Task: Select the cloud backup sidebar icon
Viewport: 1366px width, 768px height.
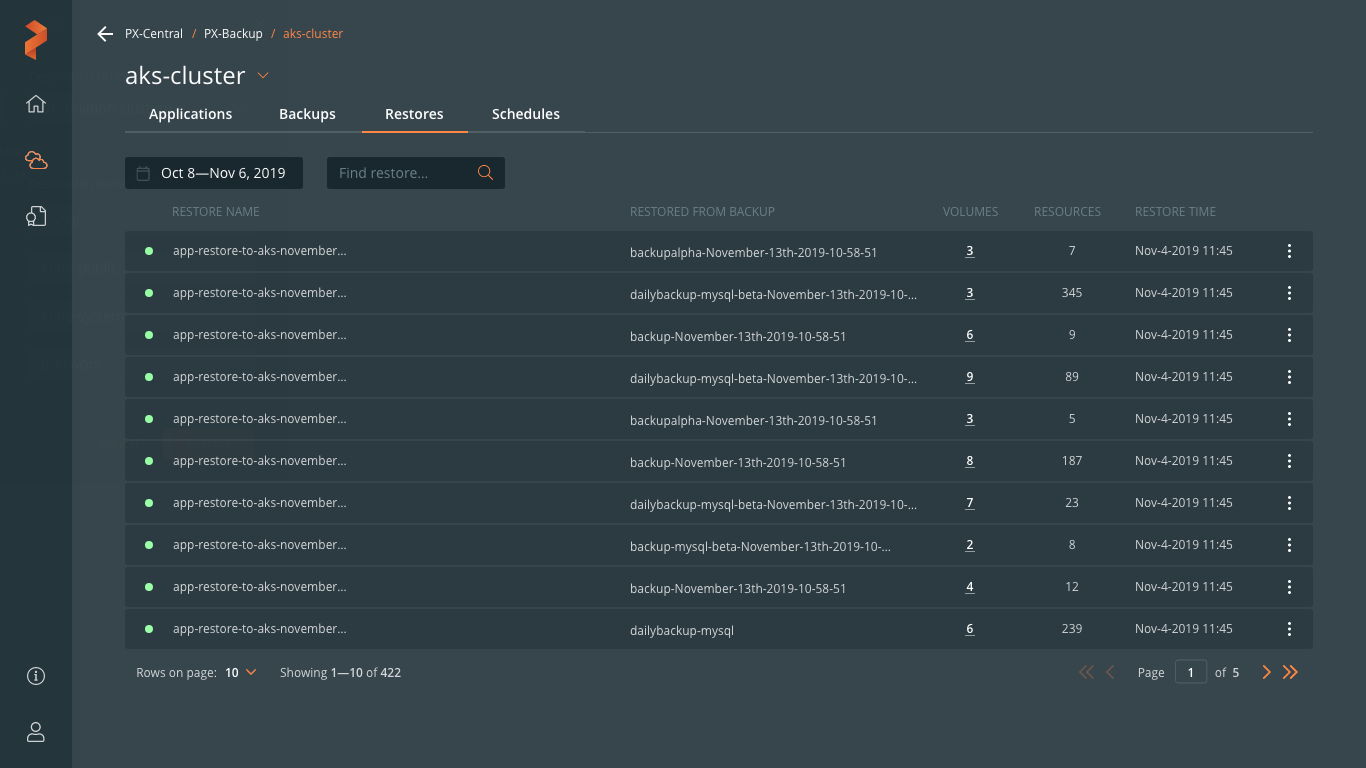Action: click(36, 160)
